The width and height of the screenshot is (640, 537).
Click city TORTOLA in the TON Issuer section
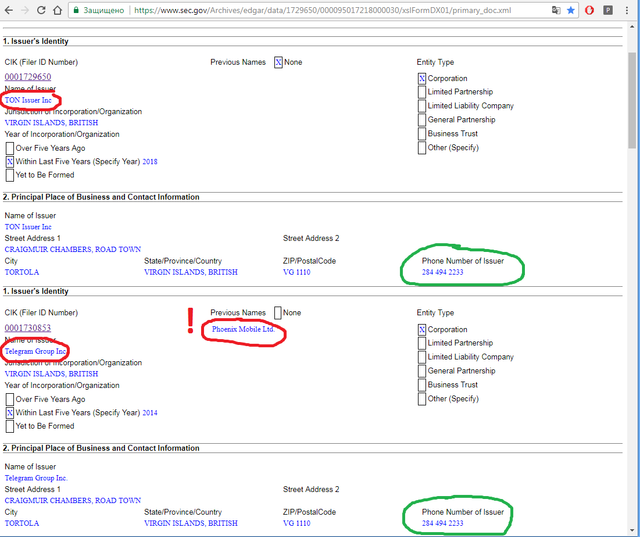[22, 272]
